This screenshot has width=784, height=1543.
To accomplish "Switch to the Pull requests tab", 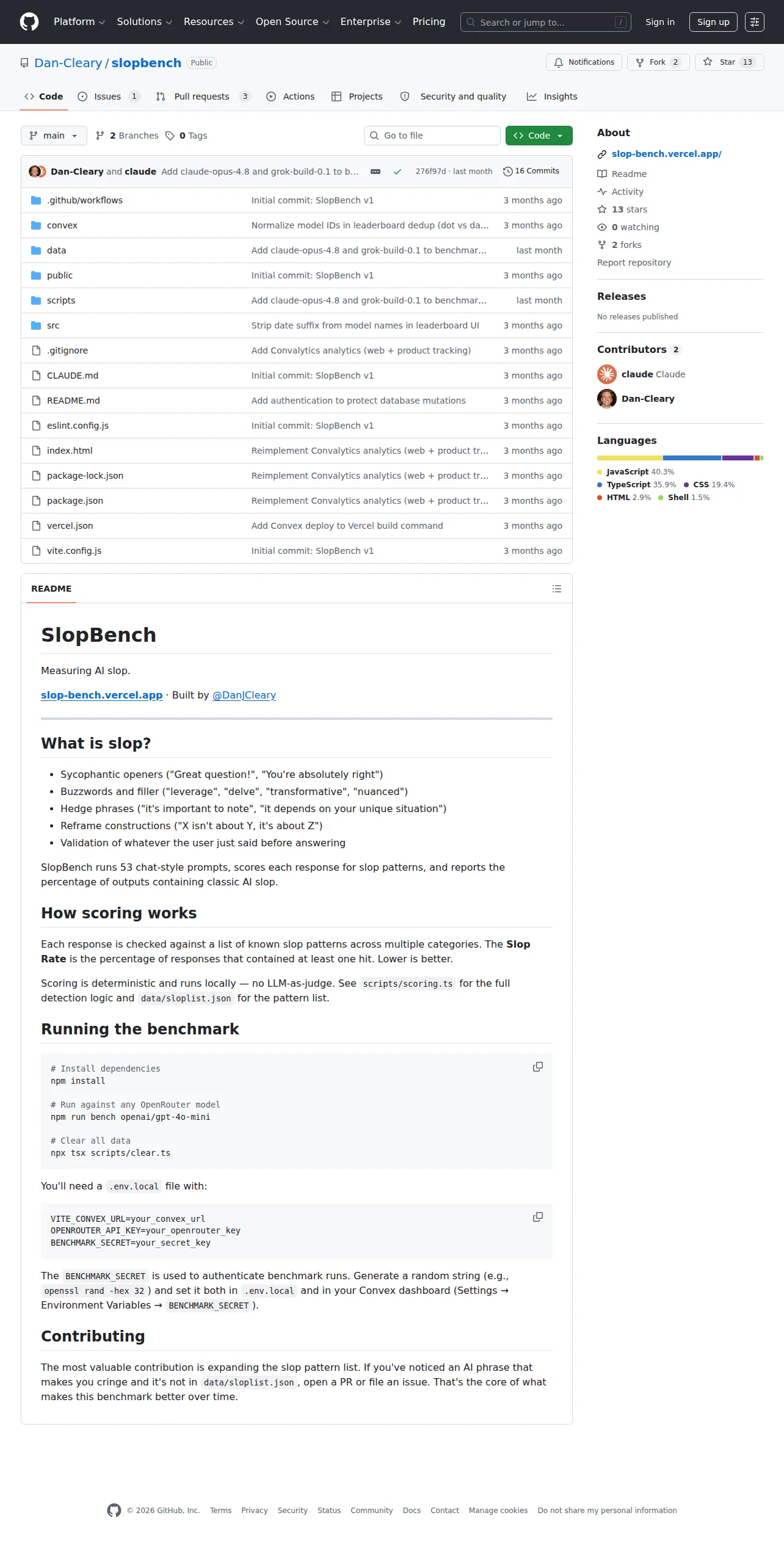I will pyautogui.click(x=203, y=96).
